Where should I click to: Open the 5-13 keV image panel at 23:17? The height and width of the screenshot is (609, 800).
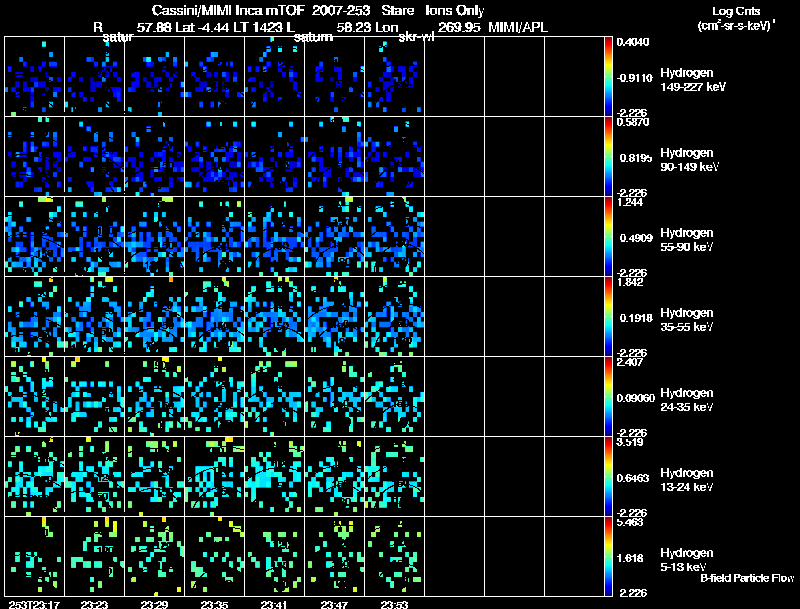click(x=34, y=557)
